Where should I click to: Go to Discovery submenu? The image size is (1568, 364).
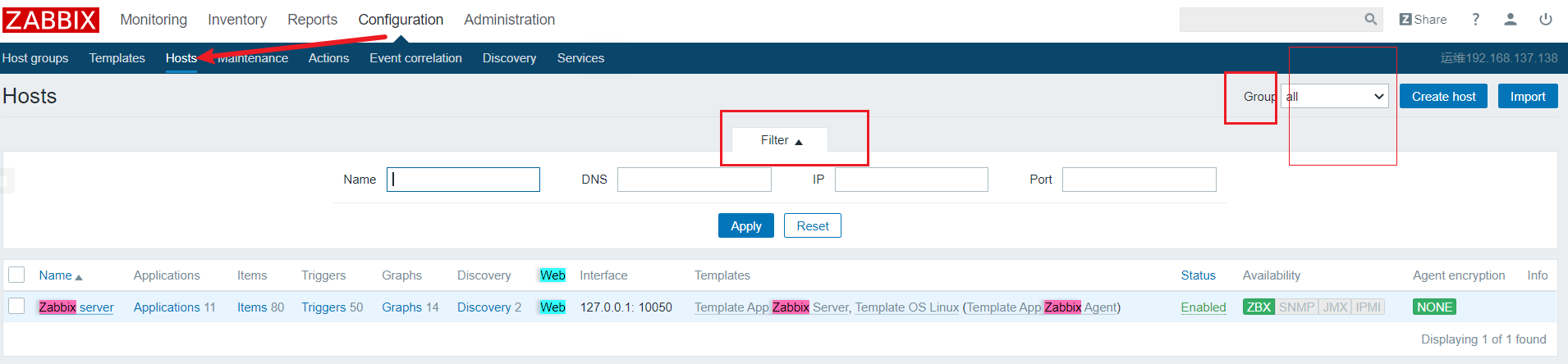509,58
